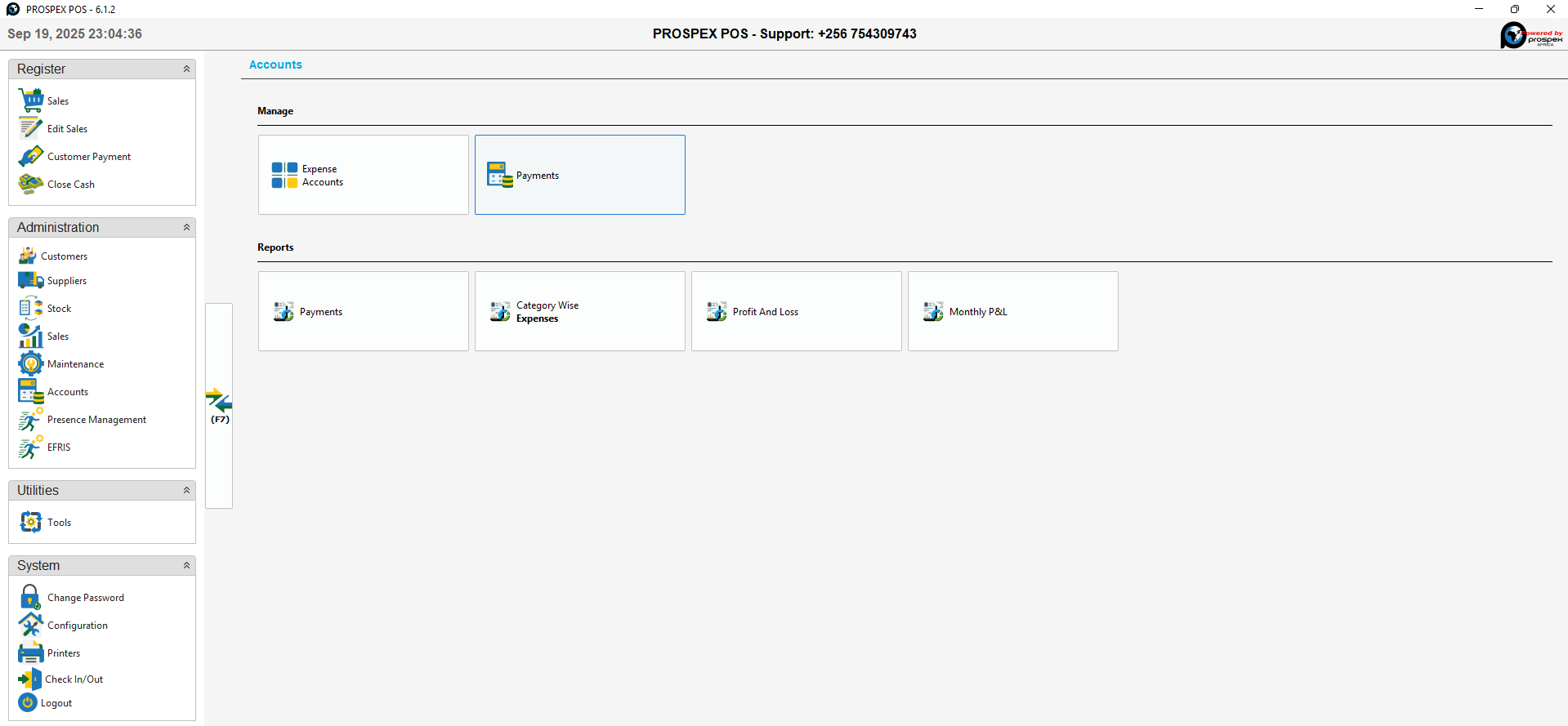The height and width of the screenshot is (726, 1568).
Task: Click the Customer Payment icon
Action: (x=31, y=156)
